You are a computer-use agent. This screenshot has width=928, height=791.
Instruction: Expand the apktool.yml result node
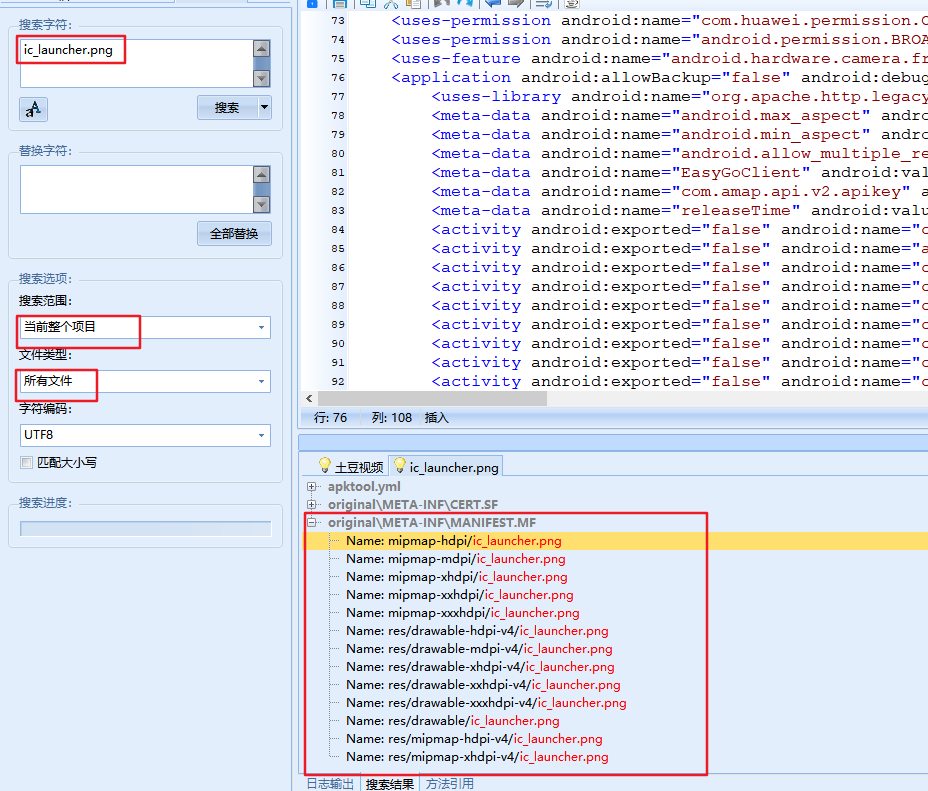coord(311,486)
